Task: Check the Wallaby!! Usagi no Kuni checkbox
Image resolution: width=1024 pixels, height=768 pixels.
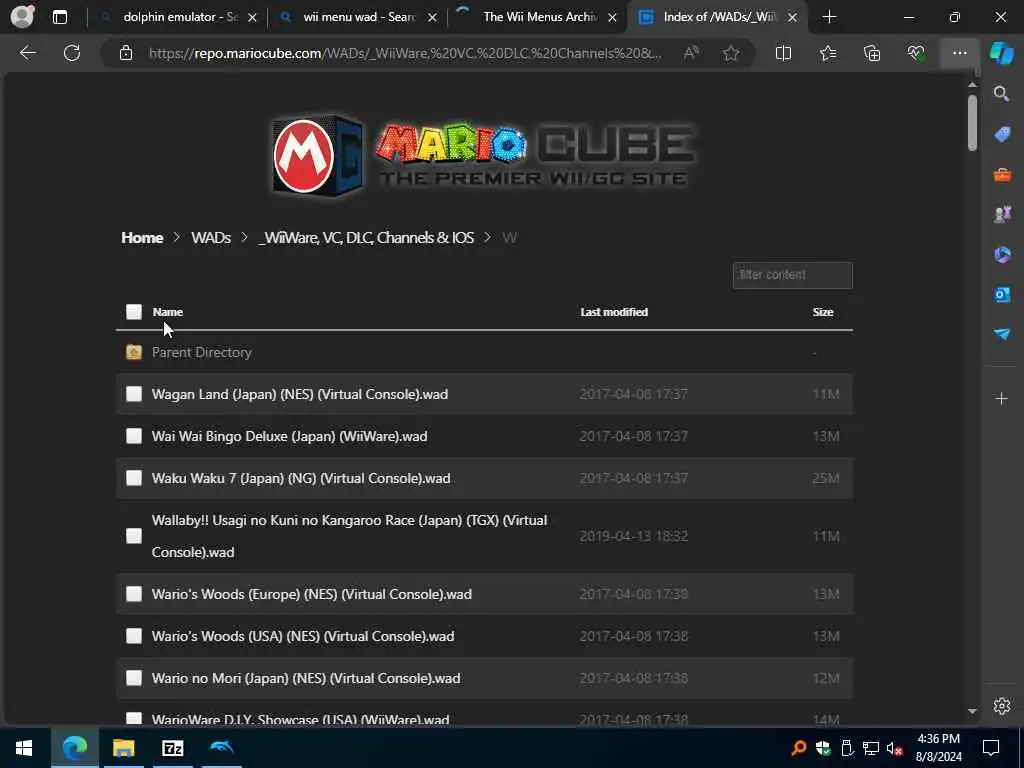Action: tap(134, 536)
